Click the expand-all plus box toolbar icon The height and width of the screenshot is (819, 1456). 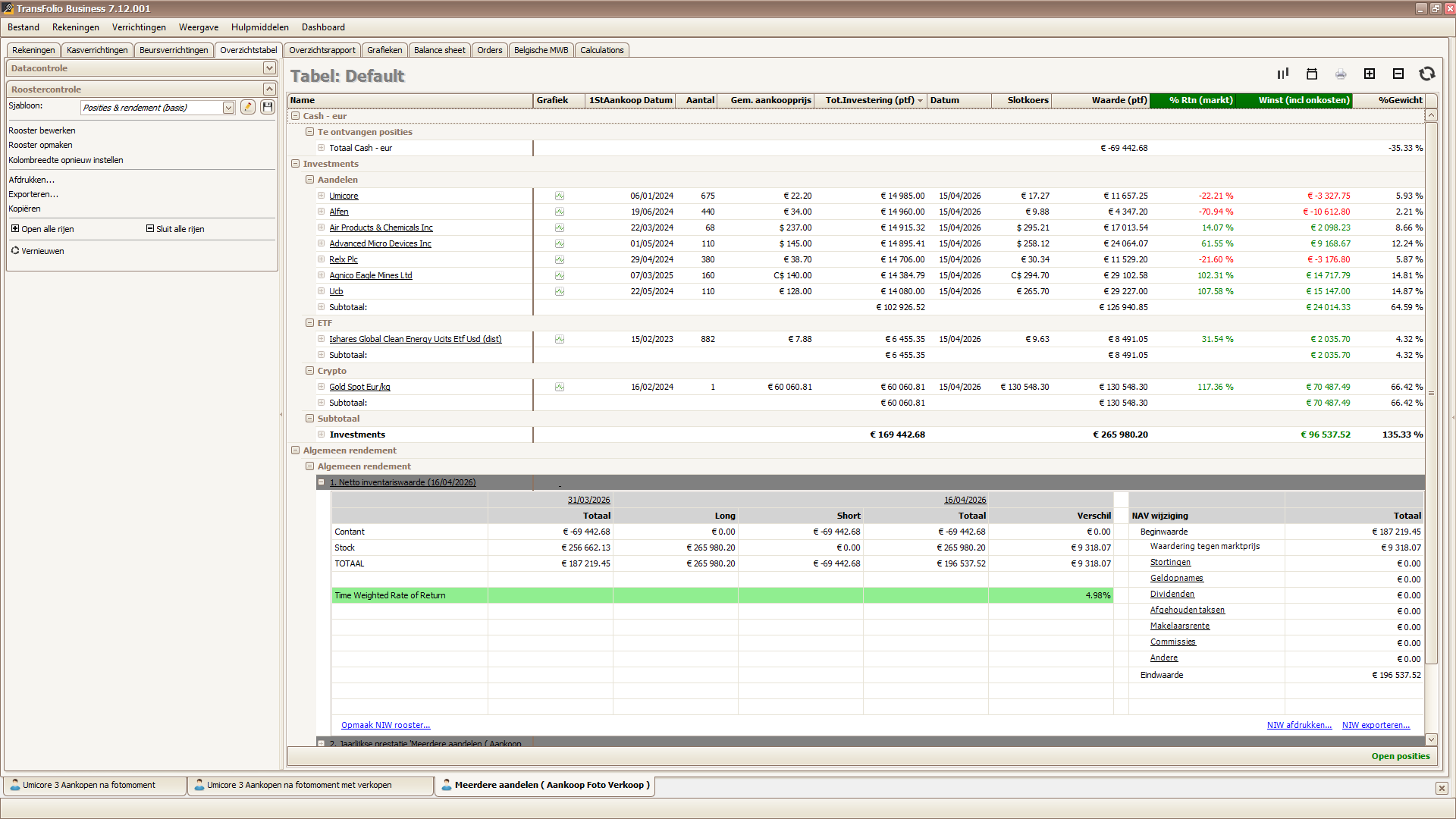pyautogui.click(x=1370, y=74)
